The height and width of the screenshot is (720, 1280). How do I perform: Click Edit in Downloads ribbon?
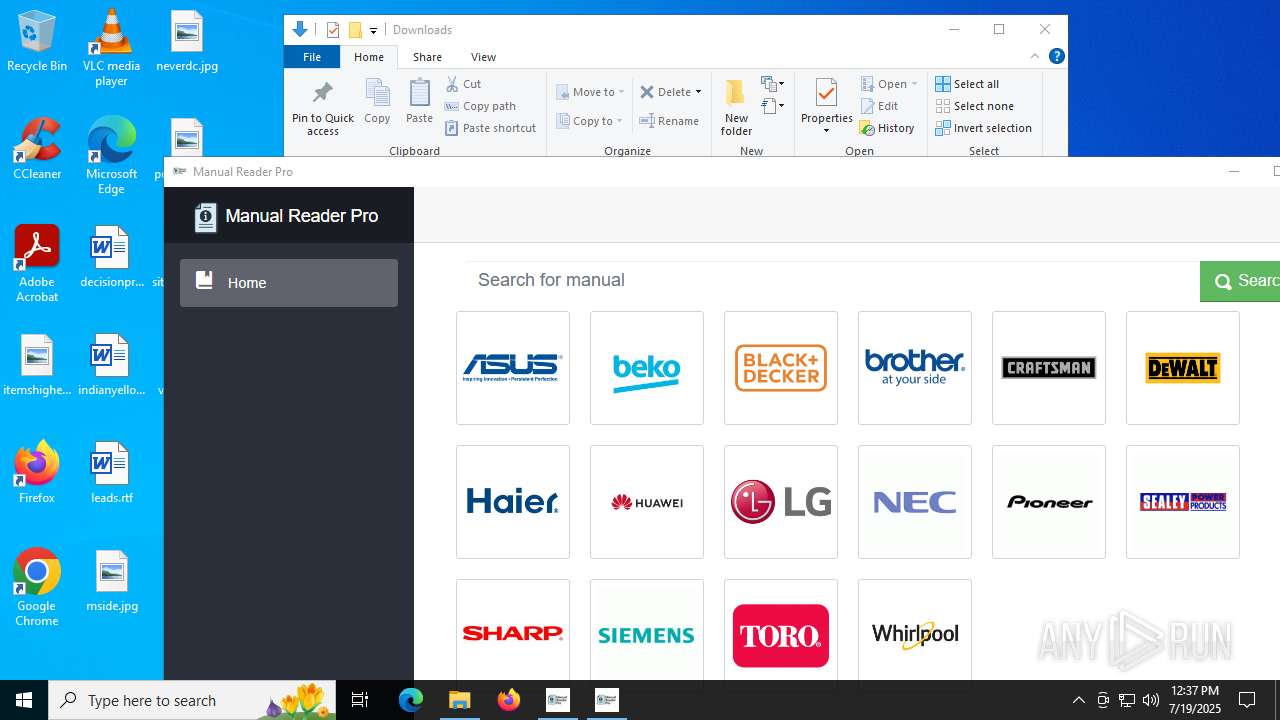click(x=879, y=106)
